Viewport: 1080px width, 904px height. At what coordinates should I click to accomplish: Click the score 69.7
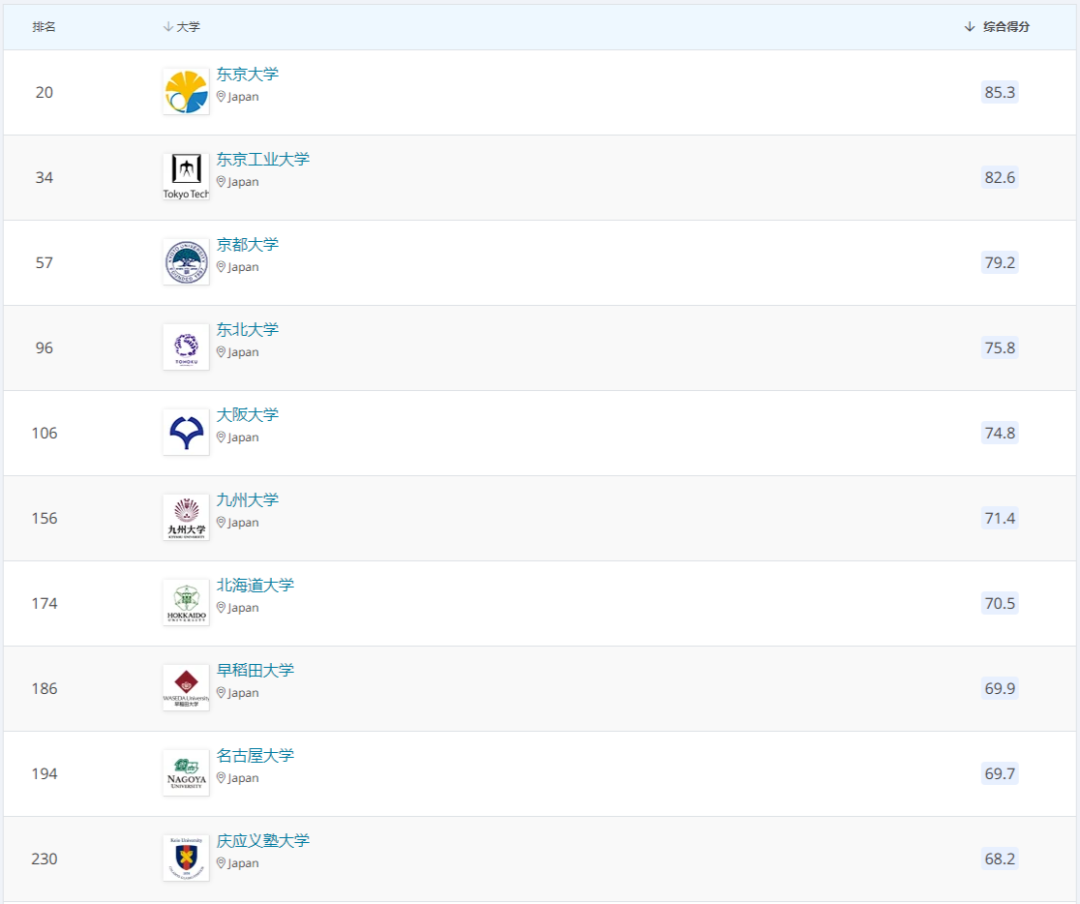[x=999, y=773]
